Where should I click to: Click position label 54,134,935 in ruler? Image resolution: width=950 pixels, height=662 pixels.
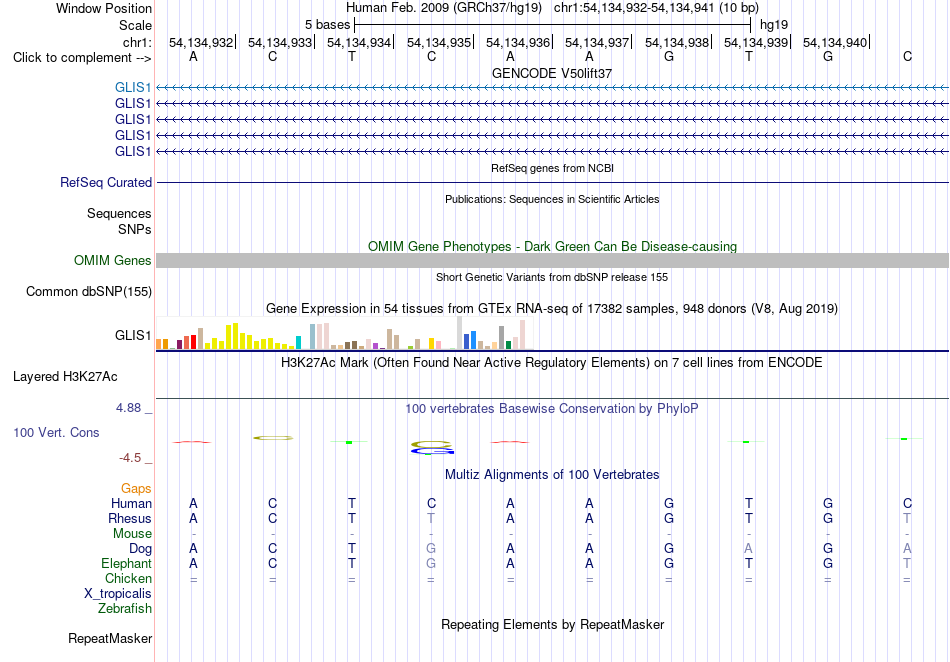point(439,42)
